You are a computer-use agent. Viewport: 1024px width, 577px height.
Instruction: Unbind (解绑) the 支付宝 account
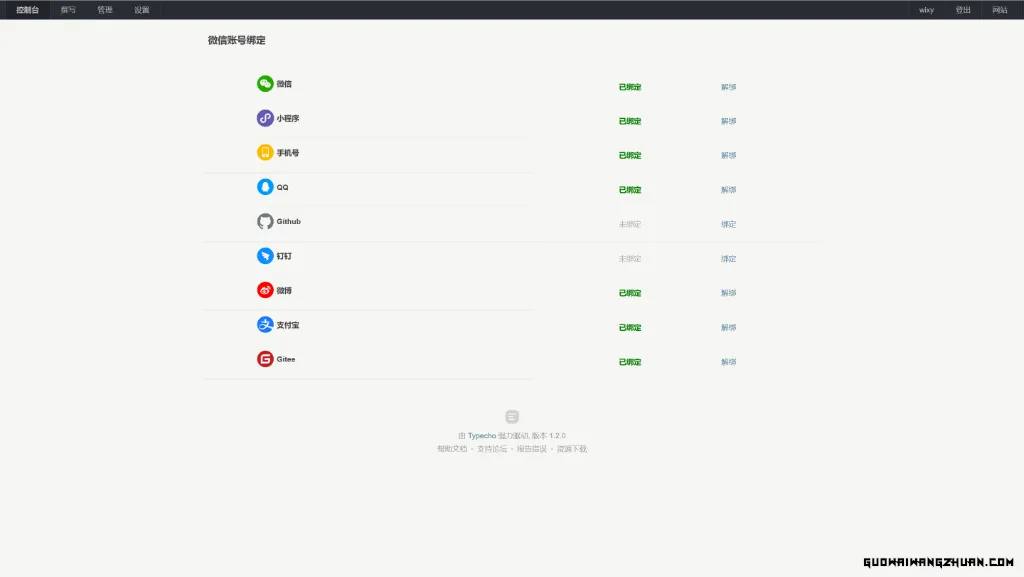(x=728, y=328)
